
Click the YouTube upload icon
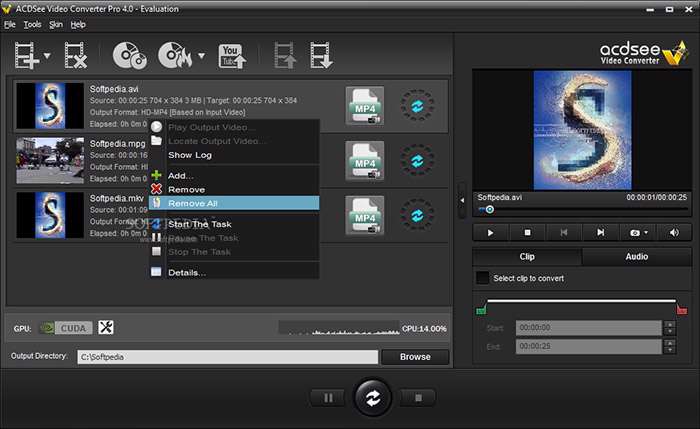click(x=232, y=55)
